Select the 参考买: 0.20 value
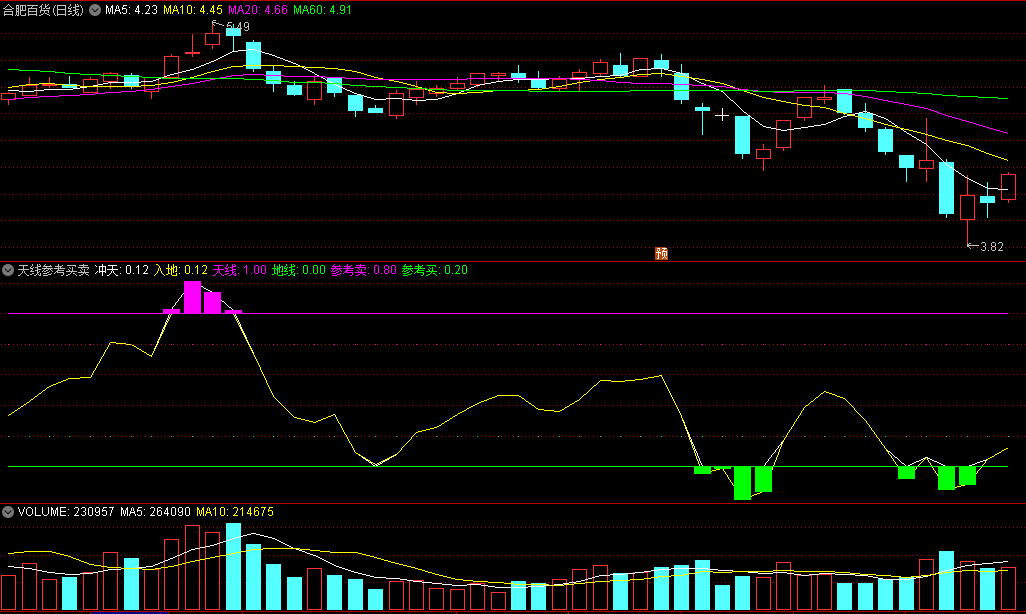 [434, 270]
